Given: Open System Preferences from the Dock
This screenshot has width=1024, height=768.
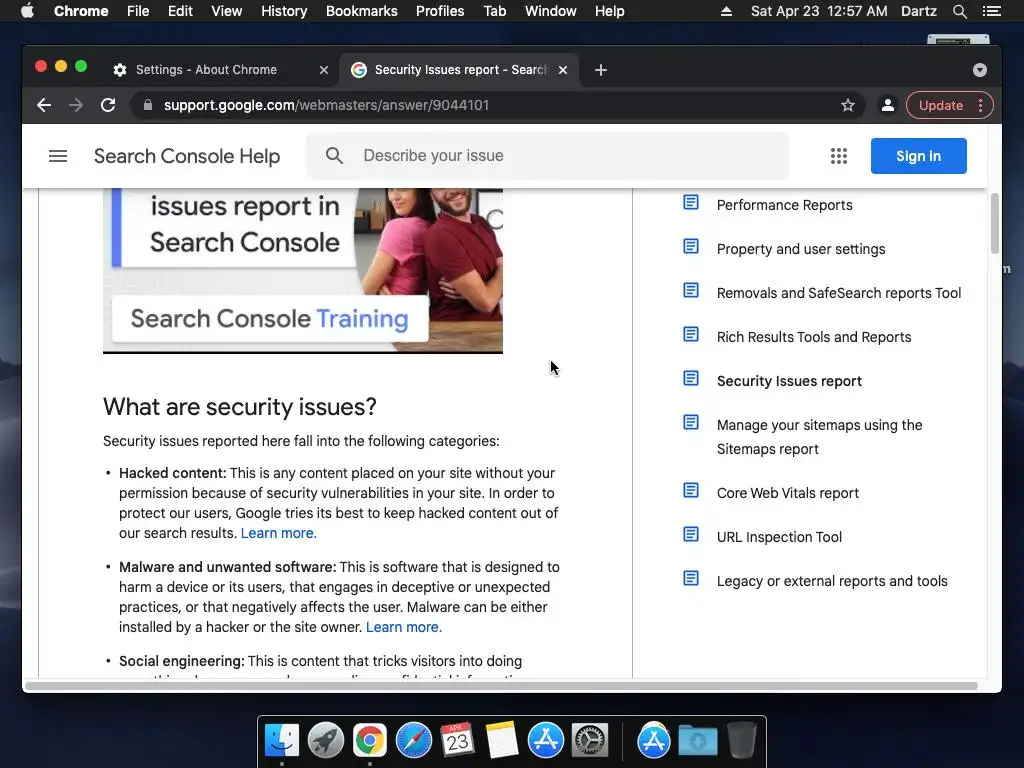Looking at the screenshot, I should coord(590,741).
